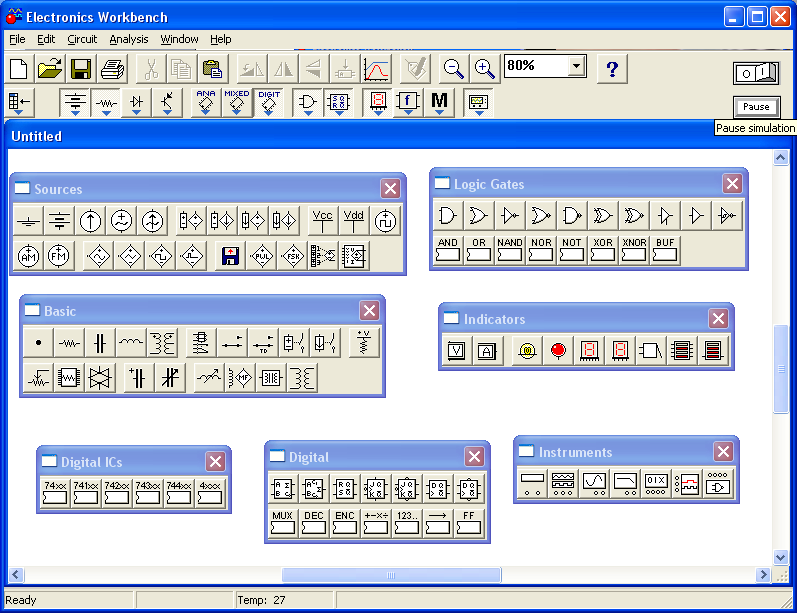The width and height of the screenshot is (797, 613).
Task: Click the Pause simulation button
Action: (x=756, y=107)
